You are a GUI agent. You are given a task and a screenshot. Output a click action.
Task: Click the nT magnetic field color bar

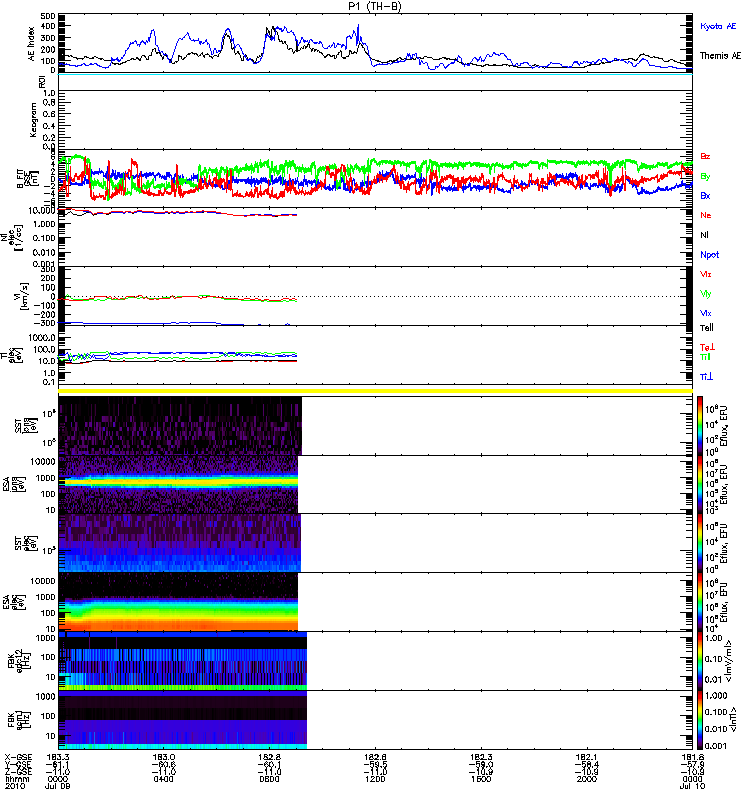700,720
